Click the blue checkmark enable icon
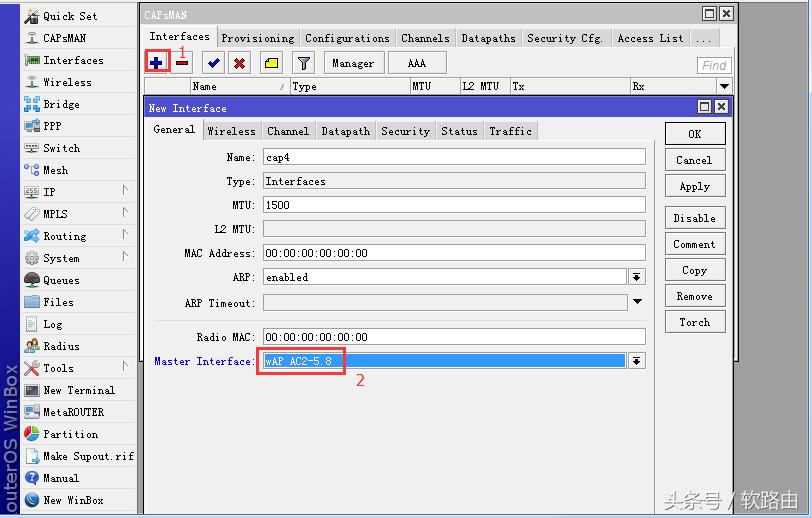 coord(213,63)
